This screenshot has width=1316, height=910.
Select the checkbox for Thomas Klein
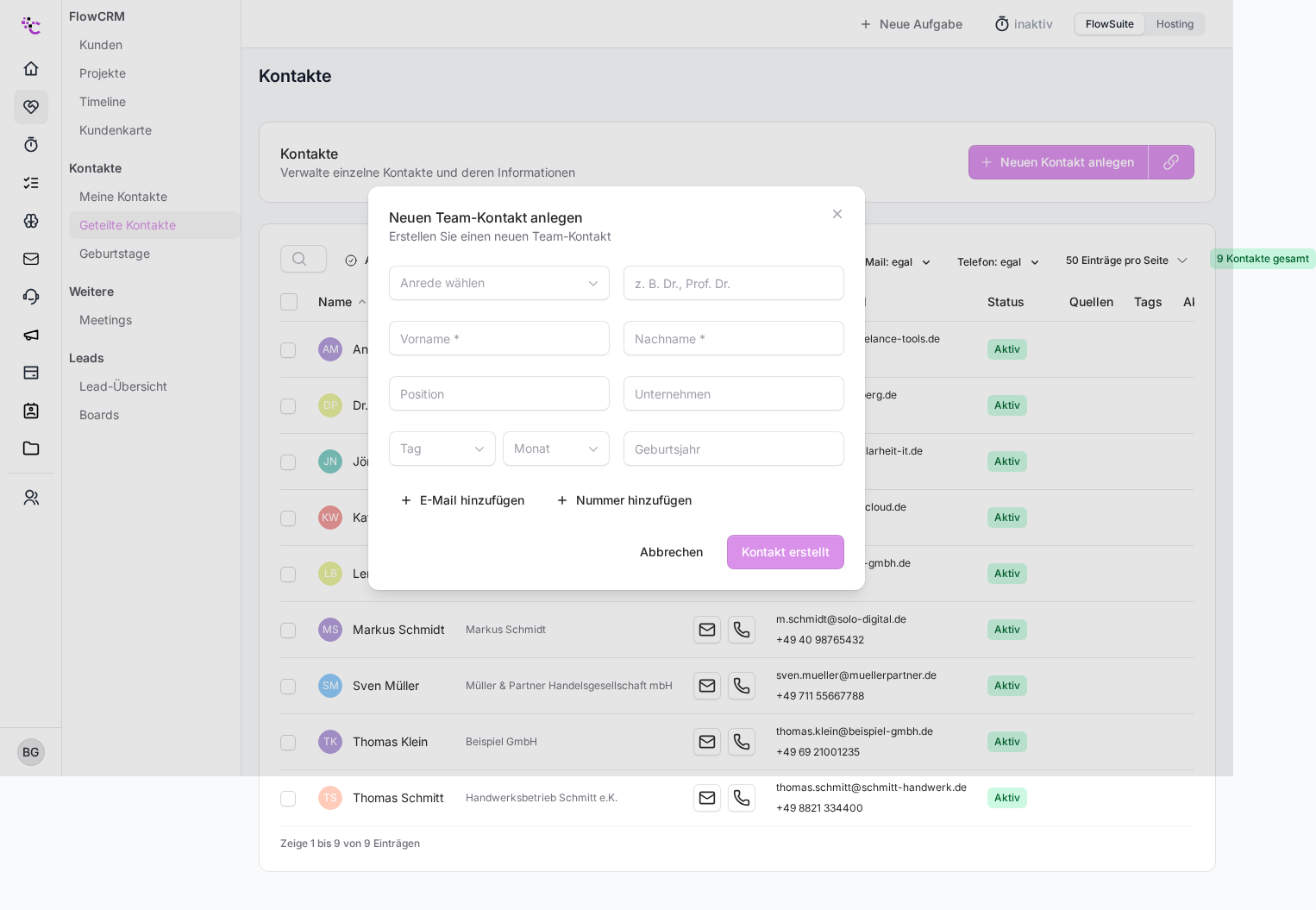pos(288,743)
